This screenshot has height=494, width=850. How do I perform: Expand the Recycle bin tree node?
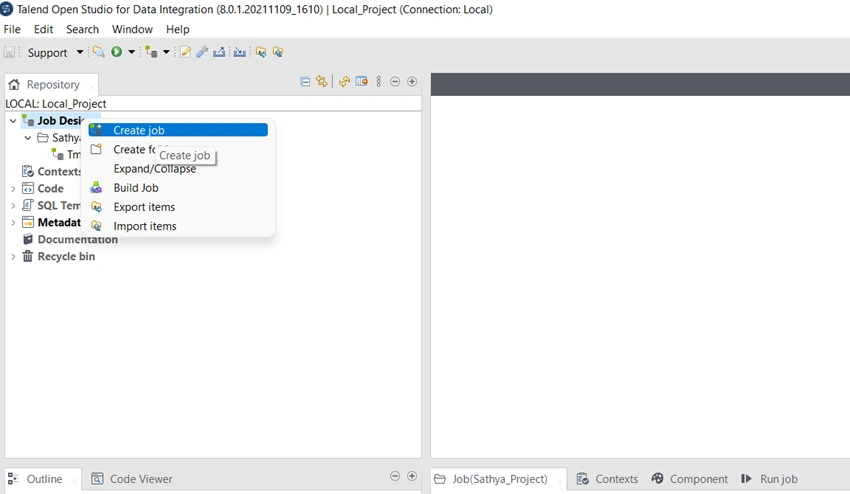pos(13,256)
